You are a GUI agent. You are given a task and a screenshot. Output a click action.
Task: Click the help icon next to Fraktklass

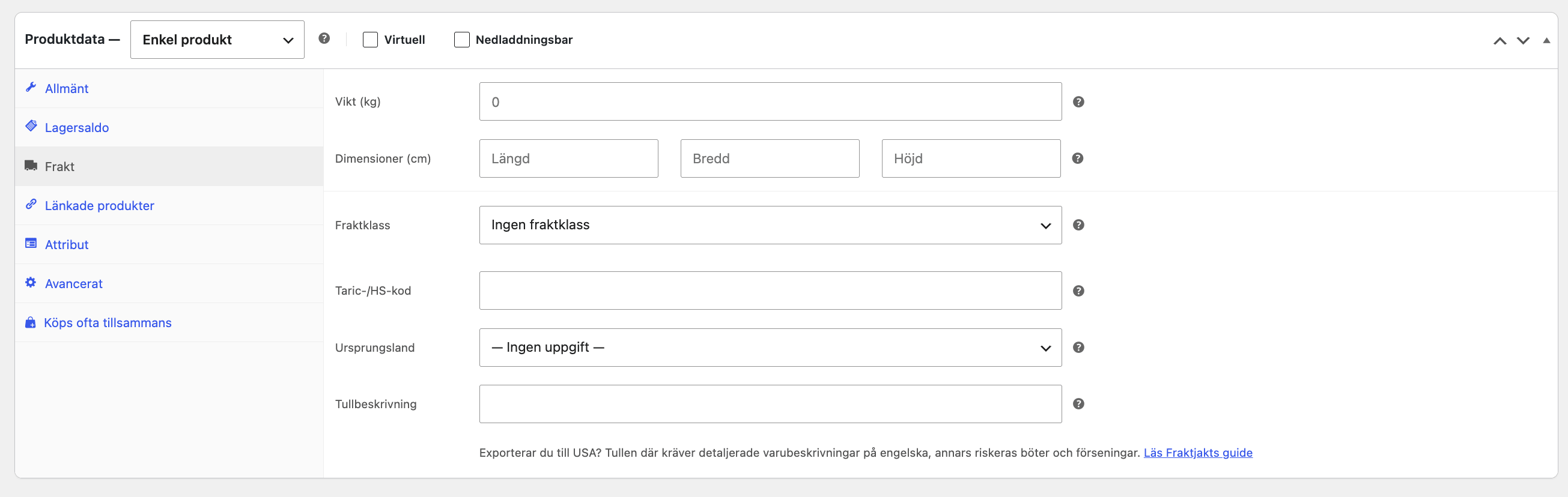tap(1078, 225)
